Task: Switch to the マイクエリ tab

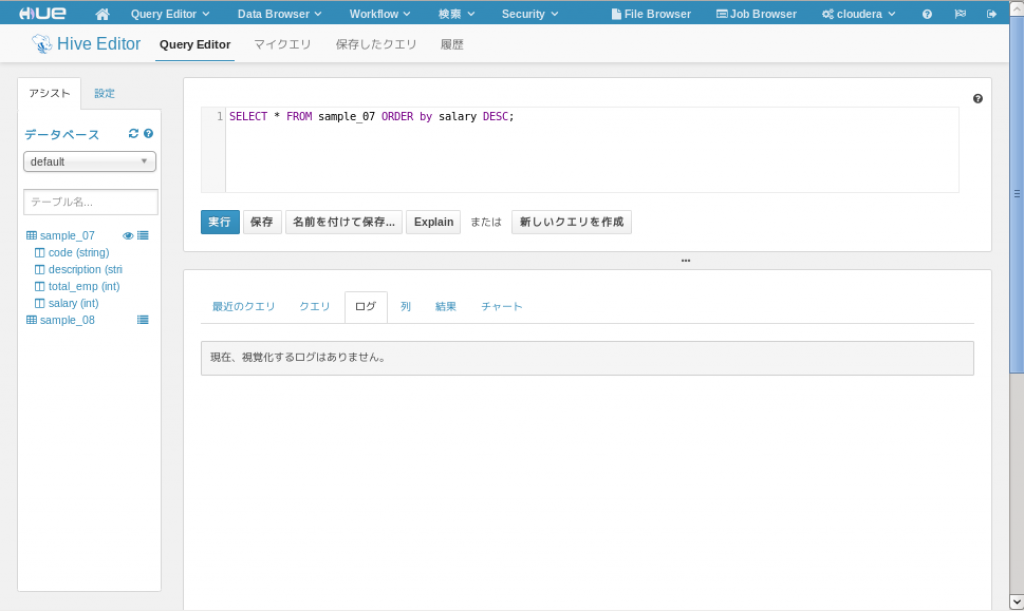Action: click(x=282, y=44)
